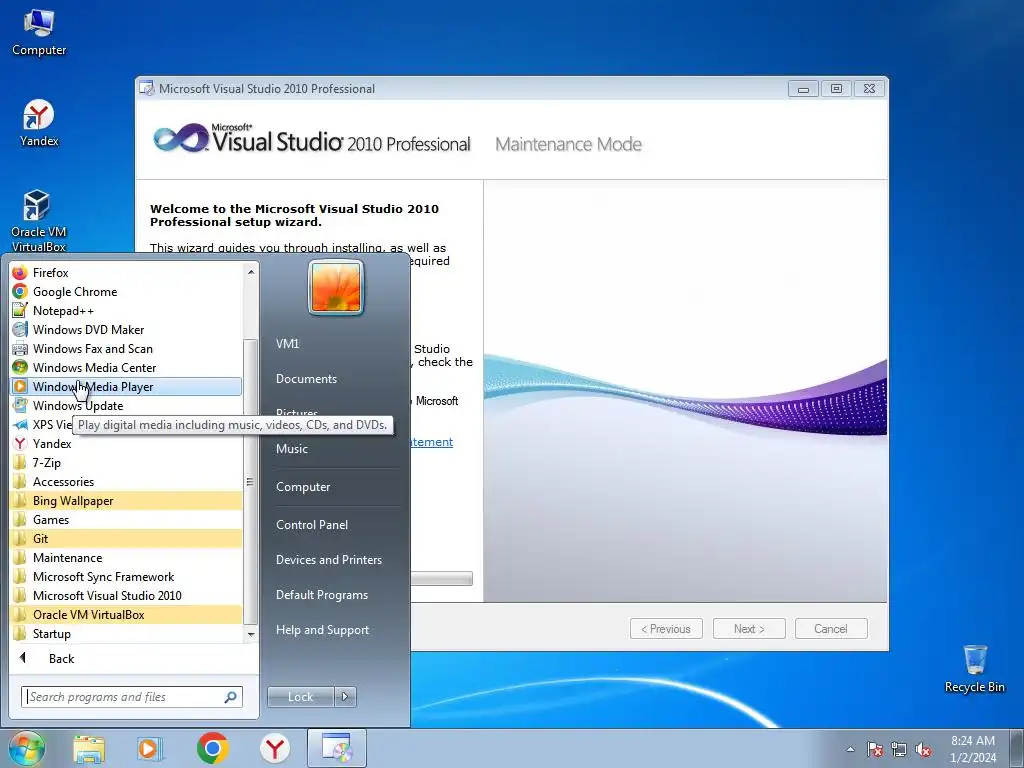Select the Yandex desktop shortcut
The image size is (1024, 768).
(x=39, y=123)
